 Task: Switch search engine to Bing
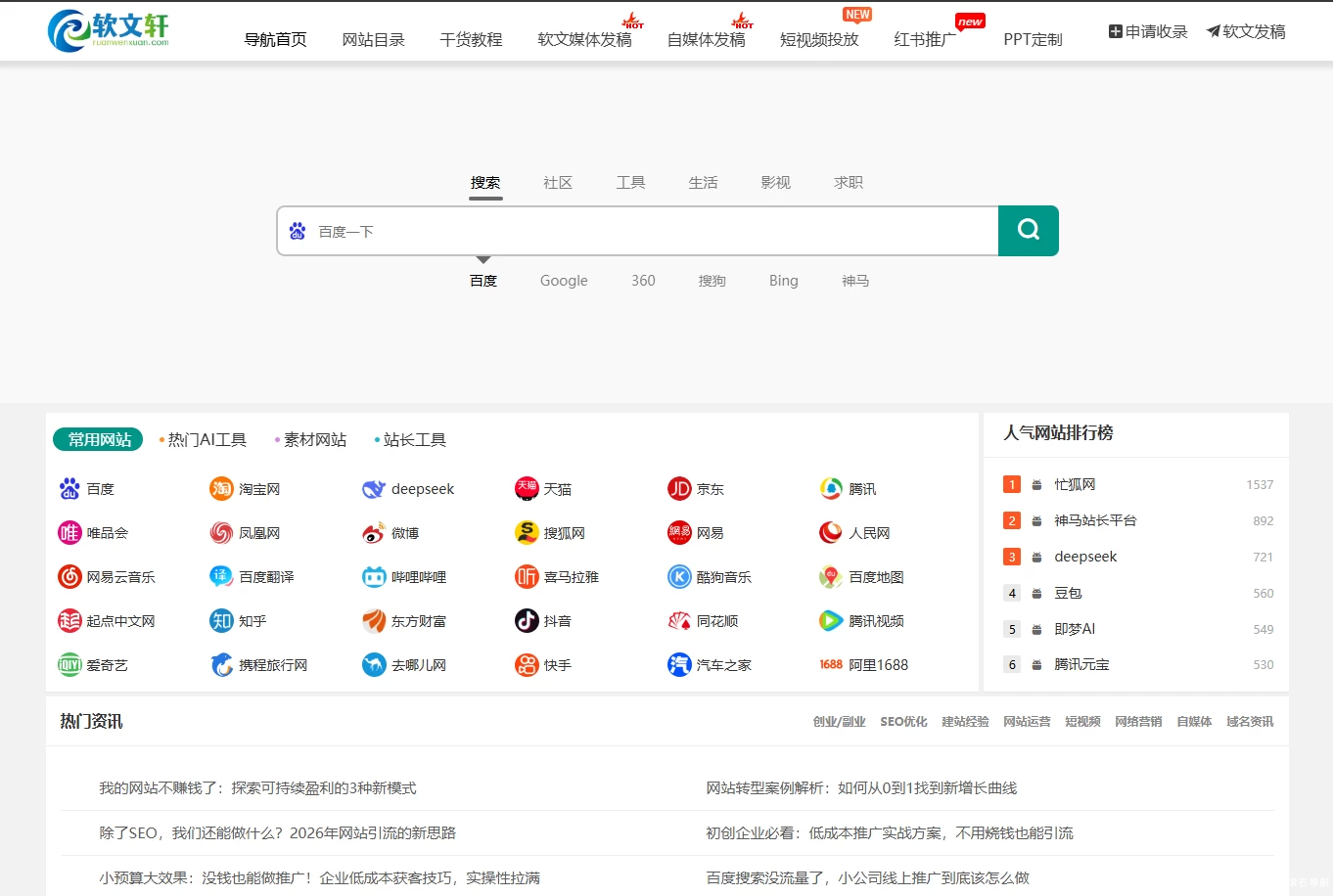[783, 281]
